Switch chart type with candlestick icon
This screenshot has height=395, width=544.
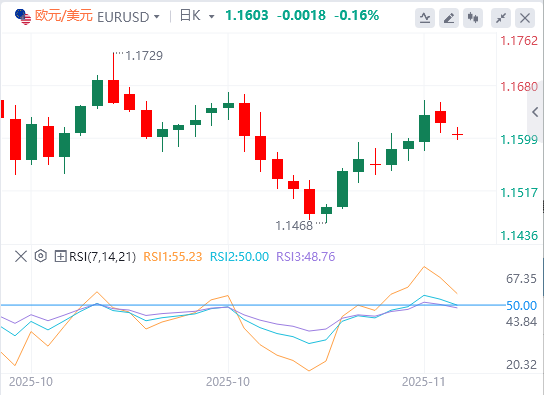[473, 17]
